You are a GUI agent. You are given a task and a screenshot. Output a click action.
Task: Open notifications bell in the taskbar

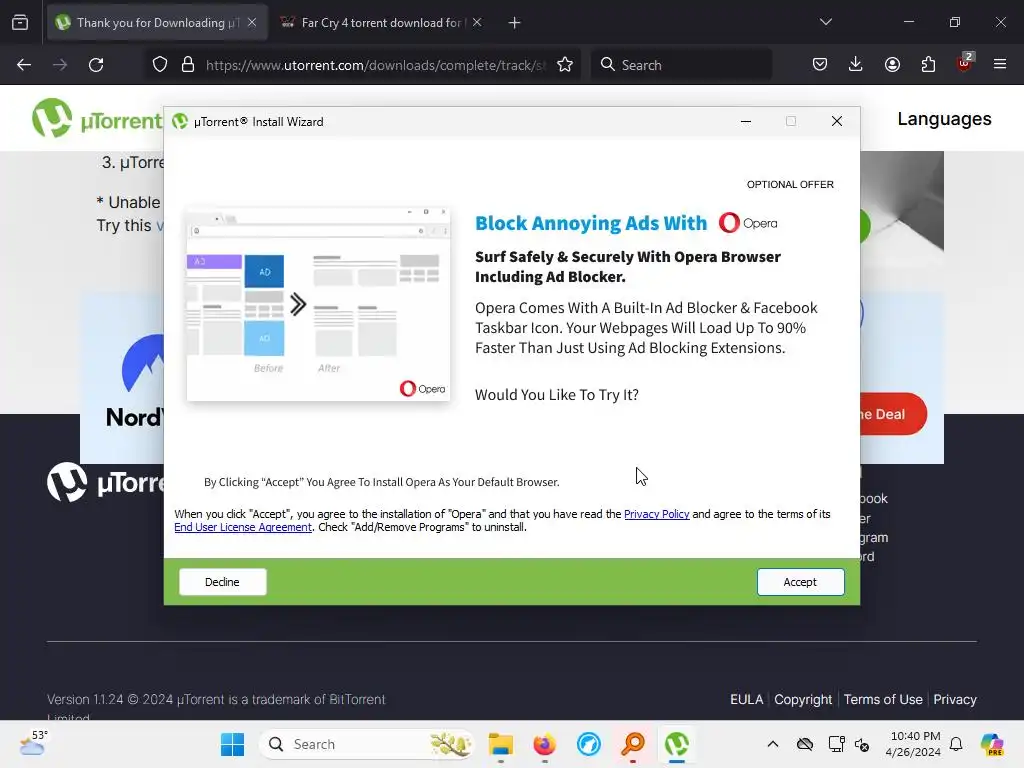tap(956, 744)
